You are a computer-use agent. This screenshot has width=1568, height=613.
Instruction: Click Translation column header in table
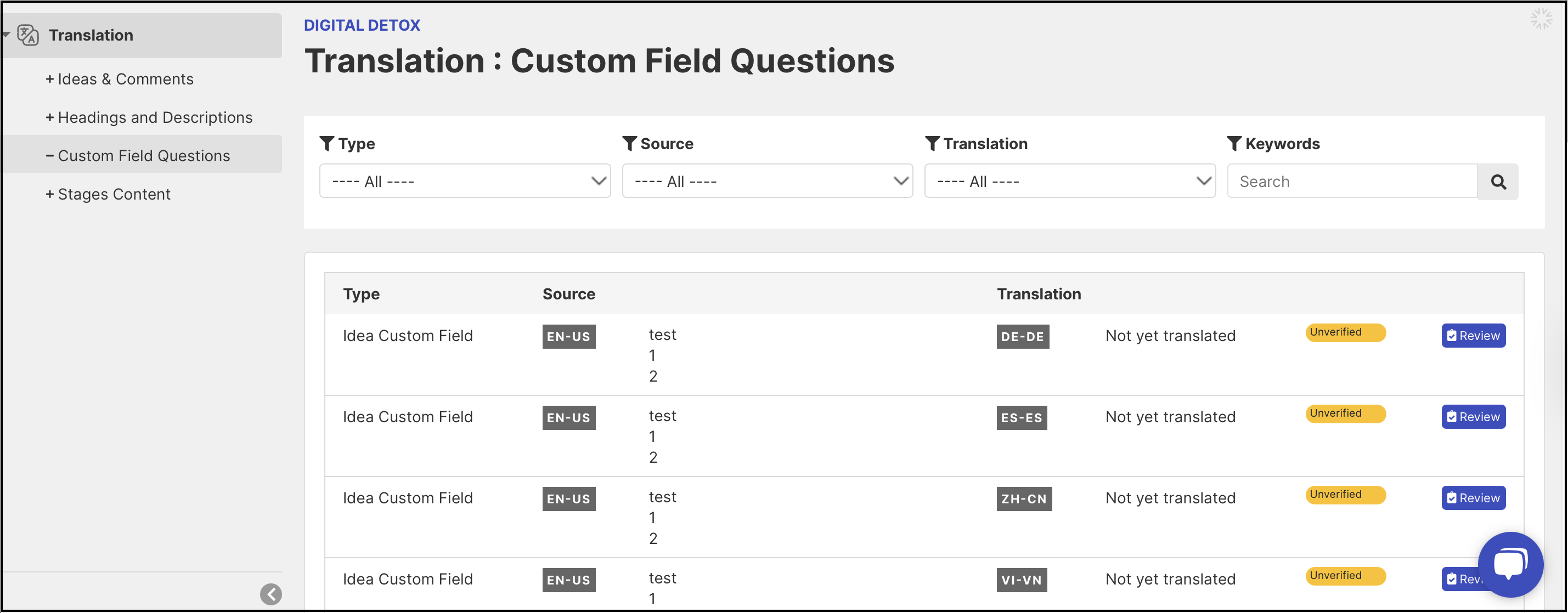point(1039,294)
